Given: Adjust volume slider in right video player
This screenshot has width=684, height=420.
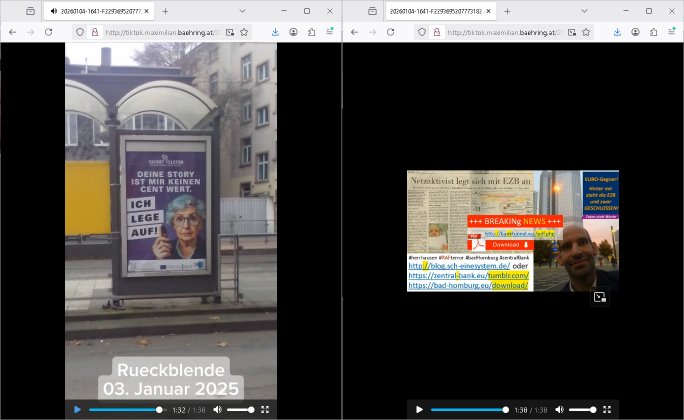Looking at the screenshot, I should pos(582,409).
